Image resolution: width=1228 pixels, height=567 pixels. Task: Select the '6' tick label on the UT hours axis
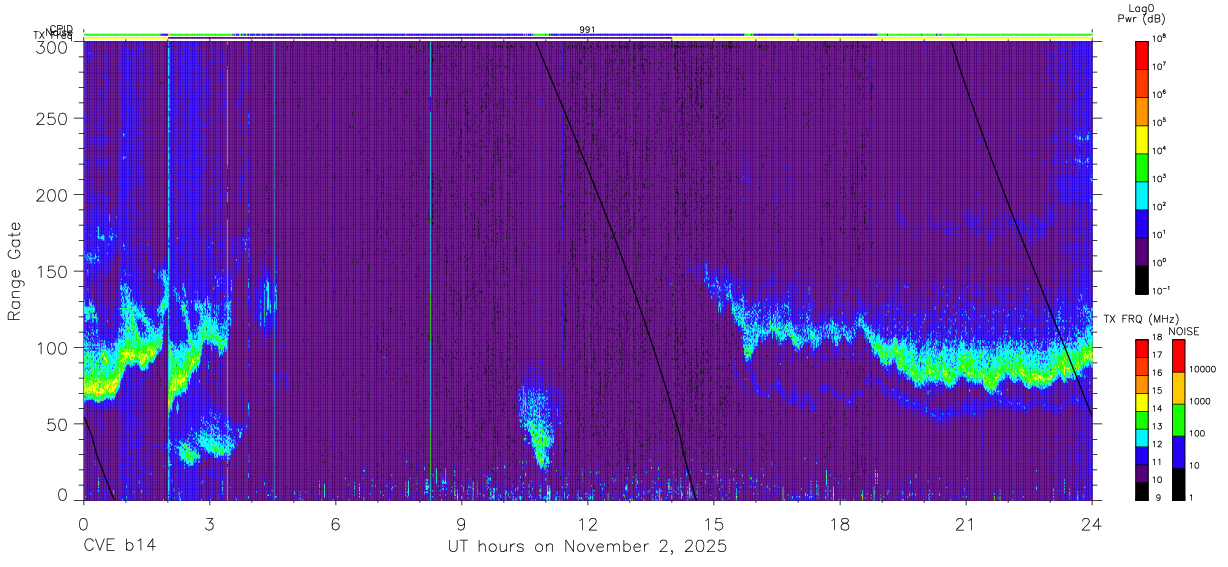335,524
